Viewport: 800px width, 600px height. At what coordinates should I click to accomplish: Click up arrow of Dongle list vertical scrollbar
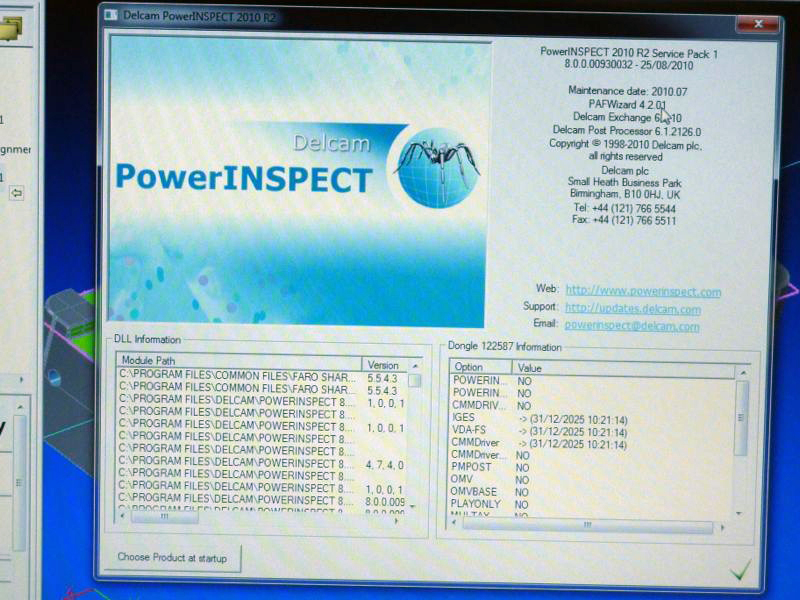(x=743, y=373)
